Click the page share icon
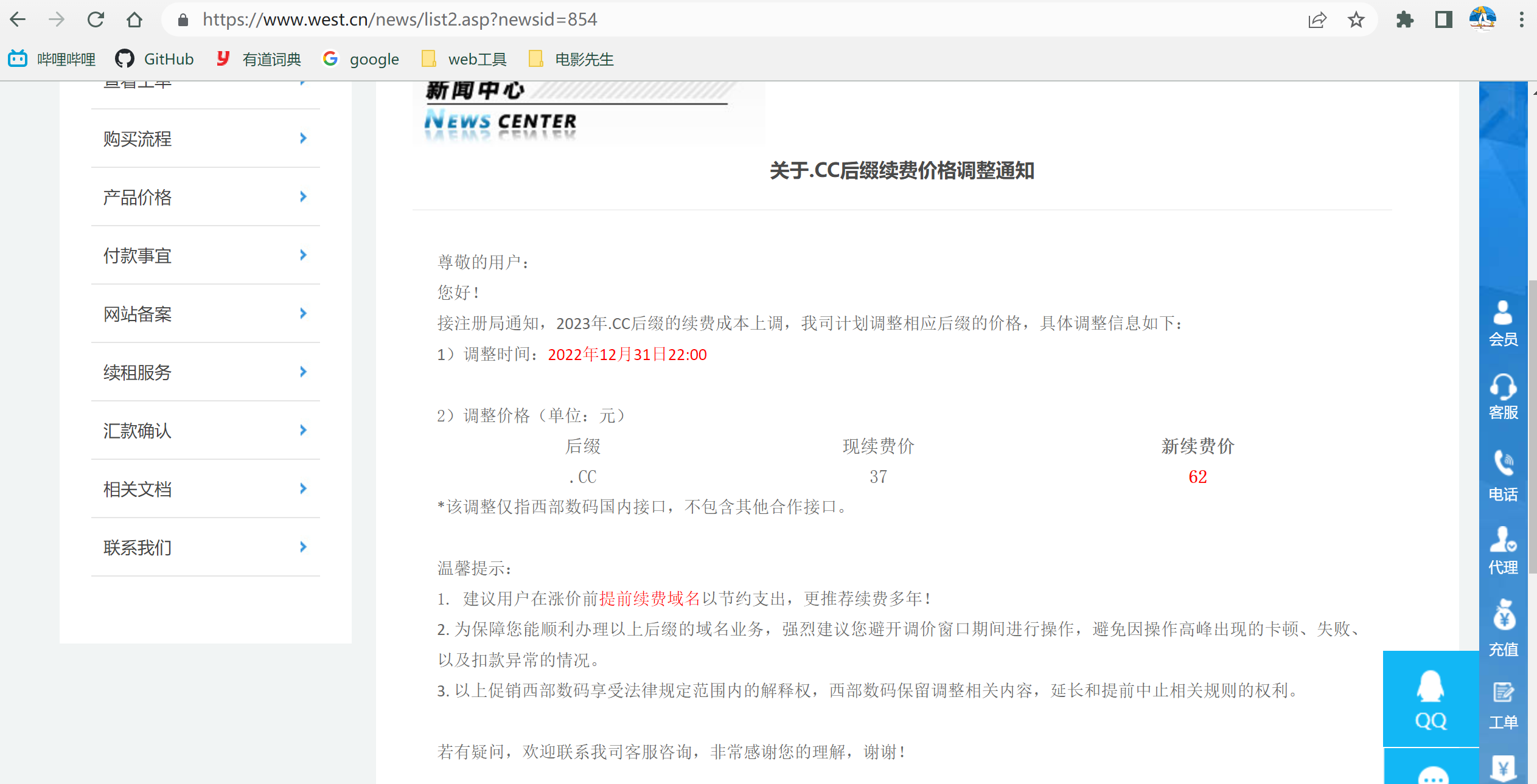 point(1318,19)
